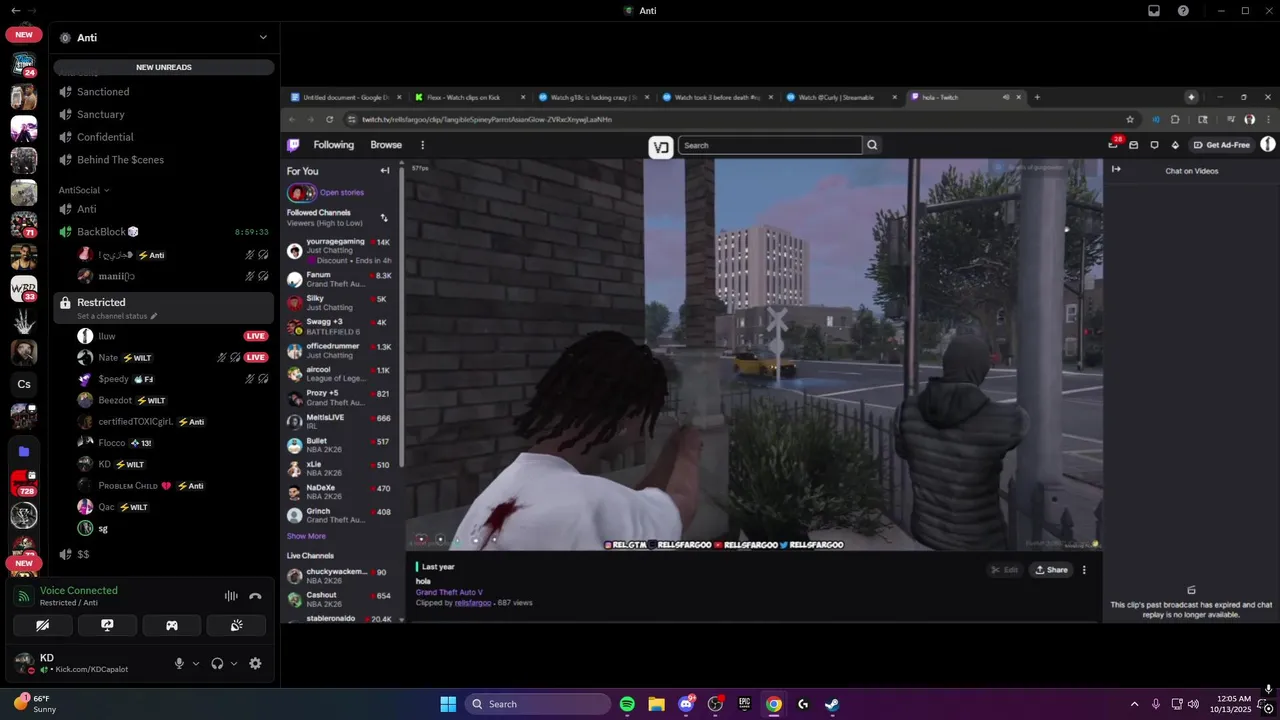Open headphone output options arrow
The width and height of the screenshot is (1280, 720).
pyautogui.click(x=234, y=663)
